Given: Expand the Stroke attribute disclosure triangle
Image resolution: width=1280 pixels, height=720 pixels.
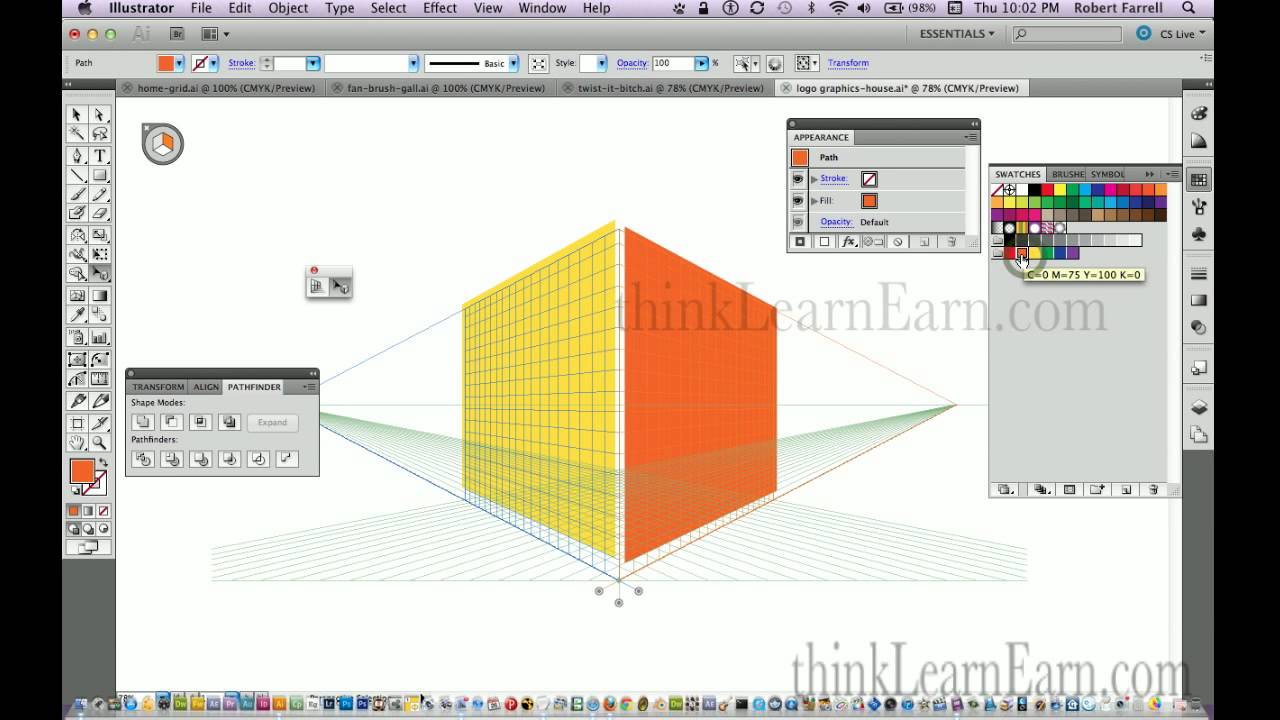Looking at the screenshot, I should tap(815, 179).
